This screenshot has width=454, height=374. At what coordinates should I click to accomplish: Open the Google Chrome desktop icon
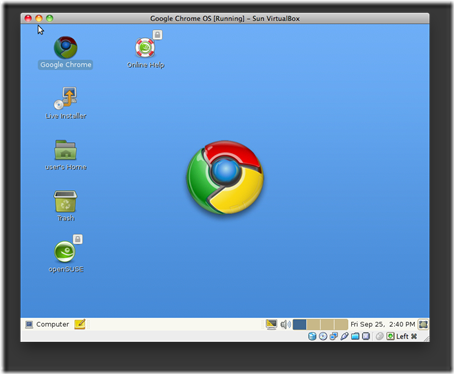pyautogui.click(x=66, y=47)
